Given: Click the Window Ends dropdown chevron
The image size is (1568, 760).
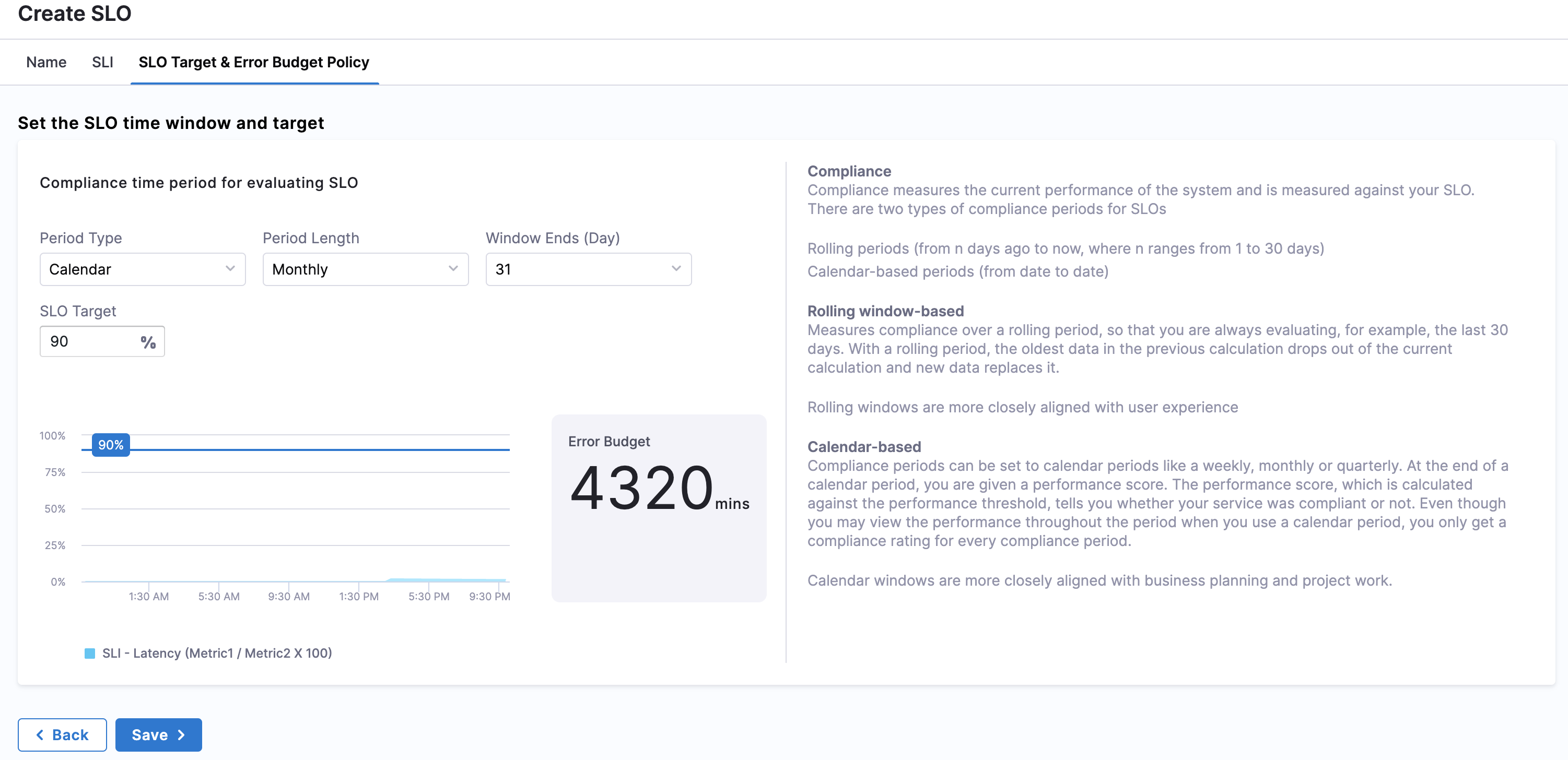Looking at the screenshot, I should (x=676, y=268).
